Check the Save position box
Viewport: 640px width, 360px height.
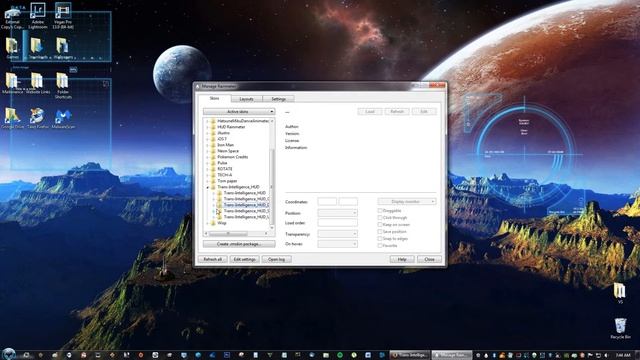pyautogui.click(x=380, y=231)
